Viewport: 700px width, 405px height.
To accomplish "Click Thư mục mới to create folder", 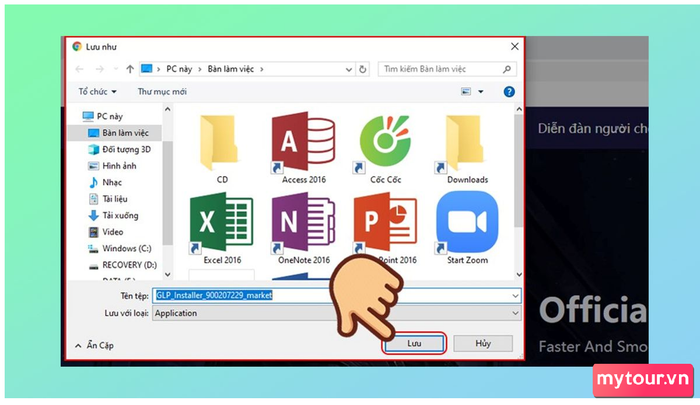I will coord(162,92).
